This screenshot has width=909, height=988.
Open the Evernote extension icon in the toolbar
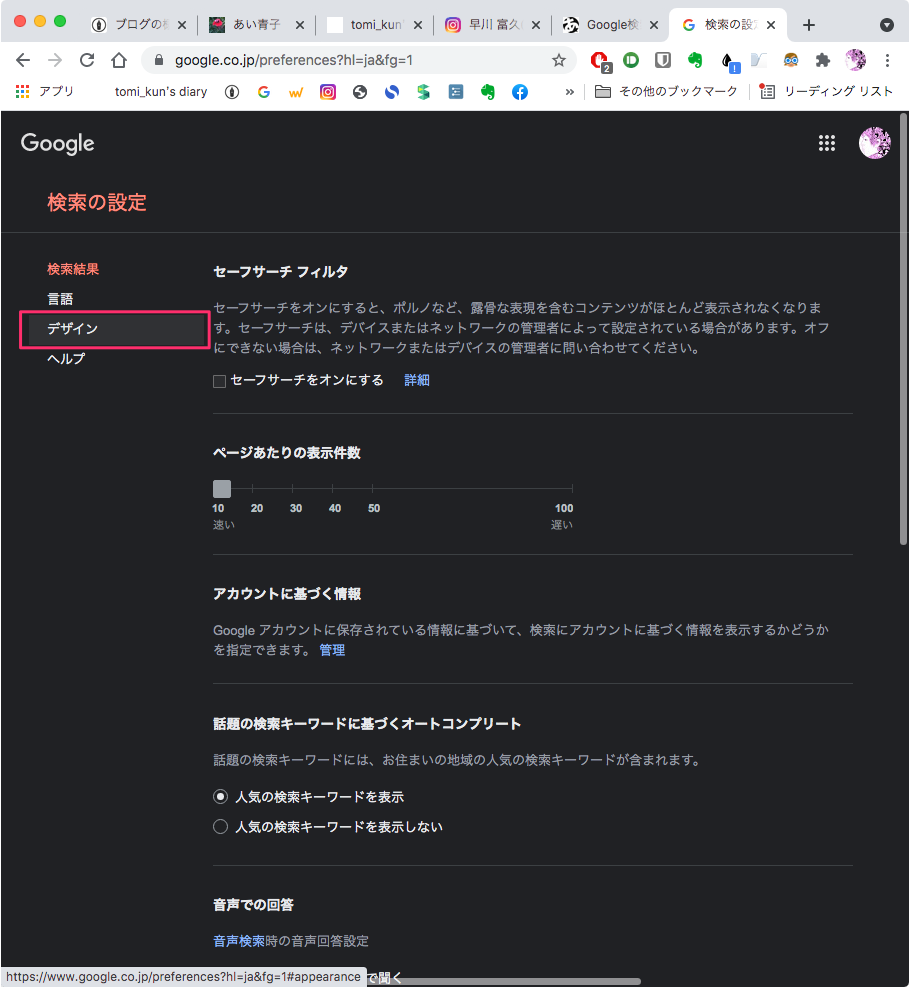pyautogui.click(x=695, y=60)
